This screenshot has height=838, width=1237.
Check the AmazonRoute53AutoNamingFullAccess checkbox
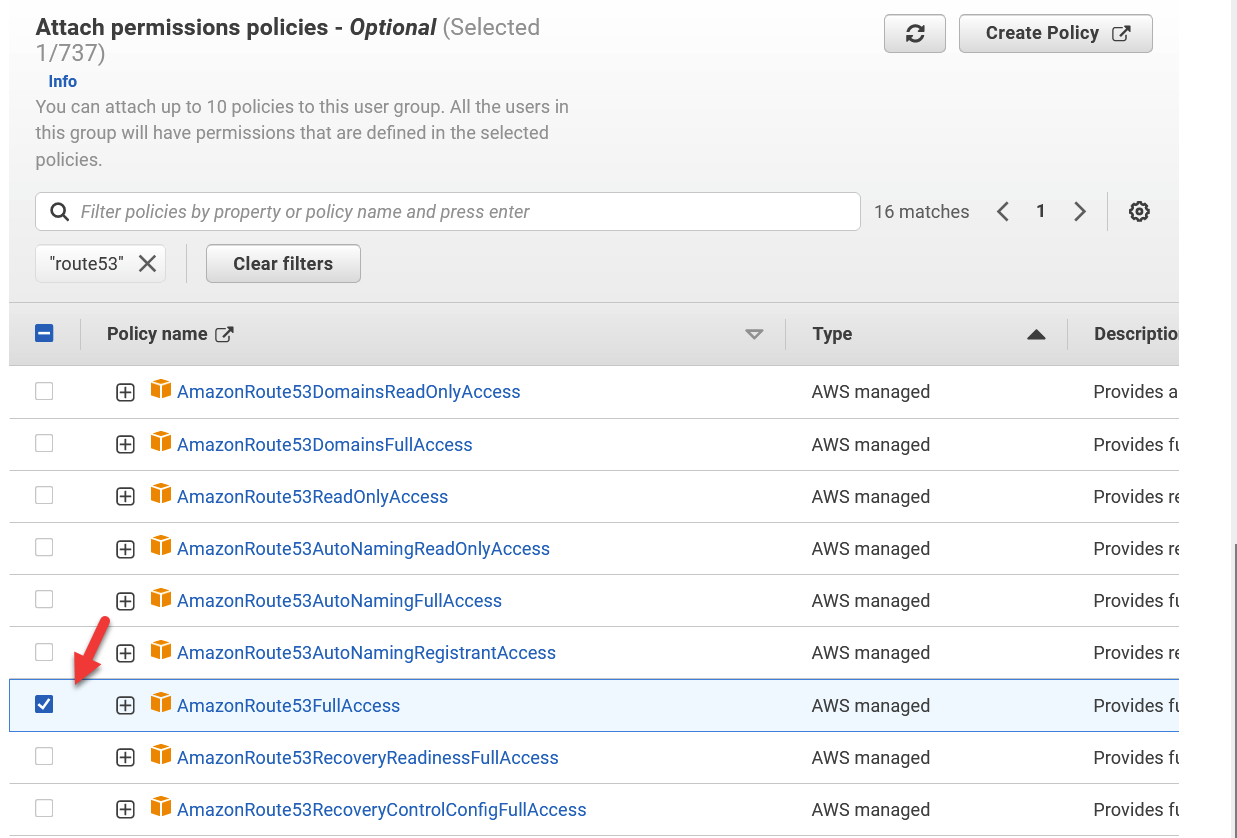coord(44,599)
